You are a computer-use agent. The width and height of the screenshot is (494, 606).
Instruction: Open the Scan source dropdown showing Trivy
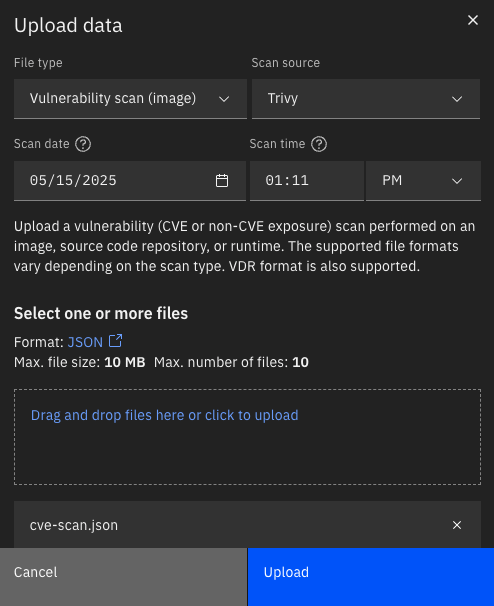click(366, 99)
